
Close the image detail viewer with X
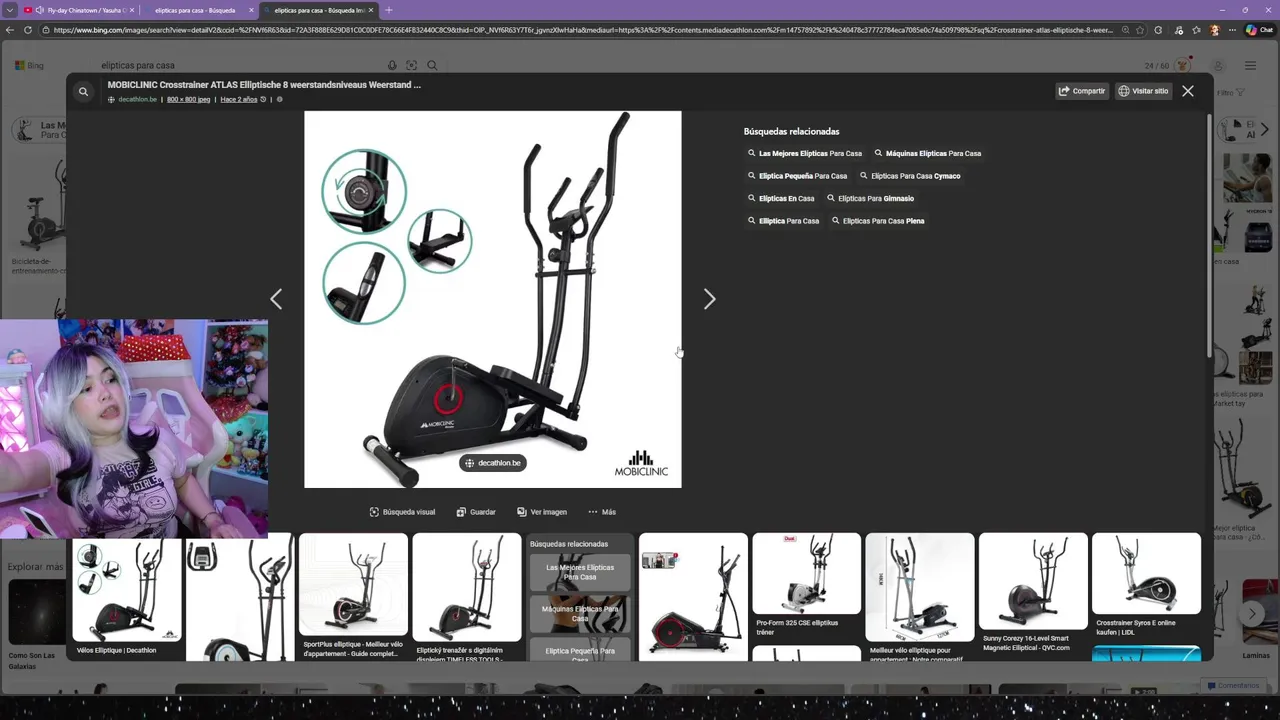[x=1188, y=91]
